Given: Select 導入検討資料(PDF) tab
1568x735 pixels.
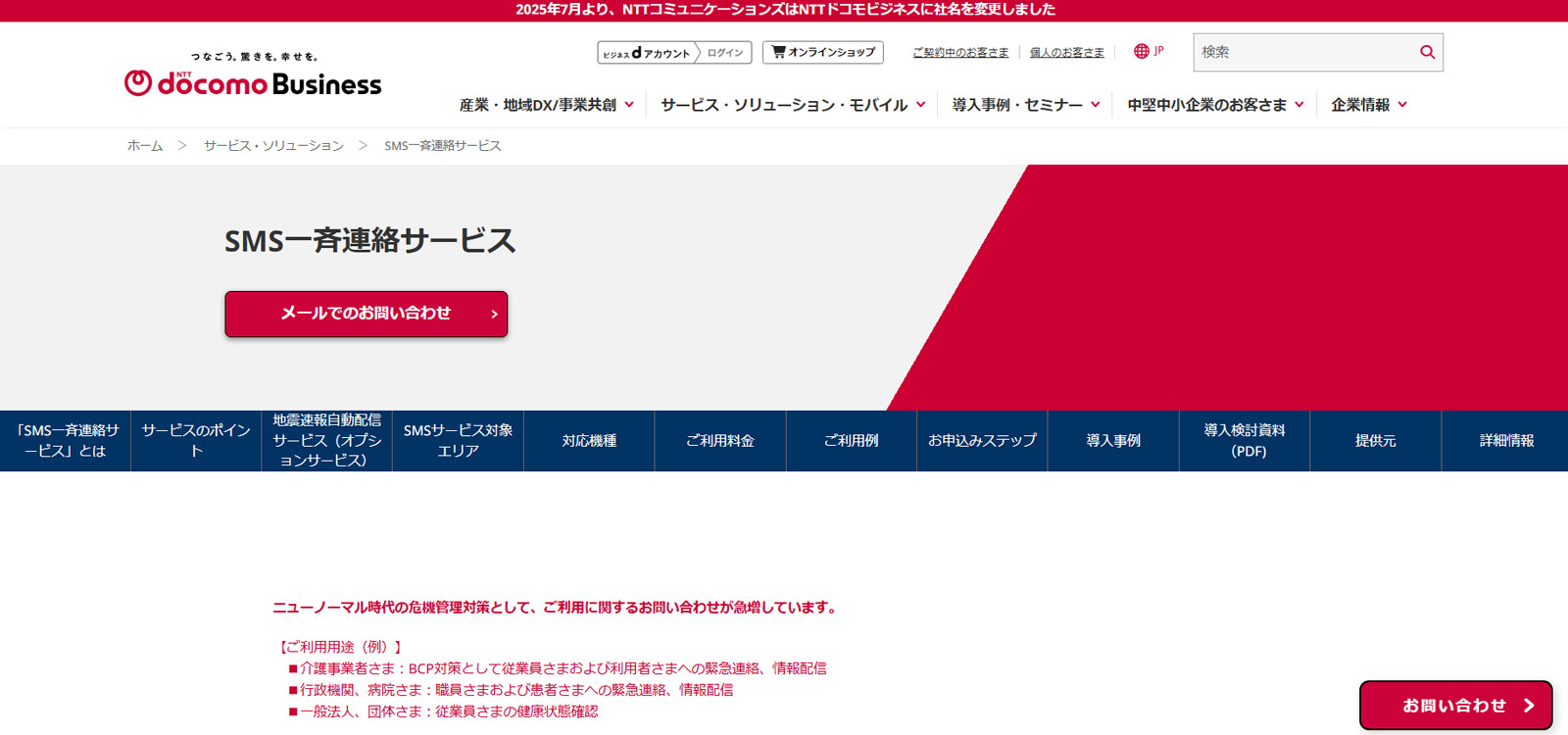Looking at the screenshot, I should (x=1245, y=441).
